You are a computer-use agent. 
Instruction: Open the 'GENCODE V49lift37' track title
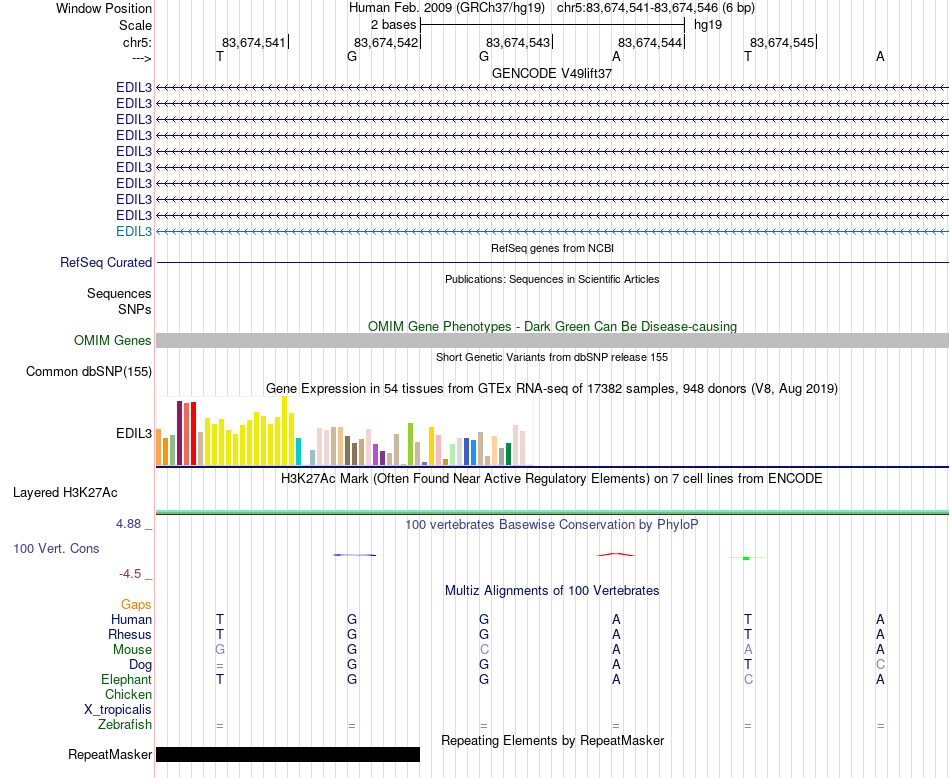coord(552,73)
